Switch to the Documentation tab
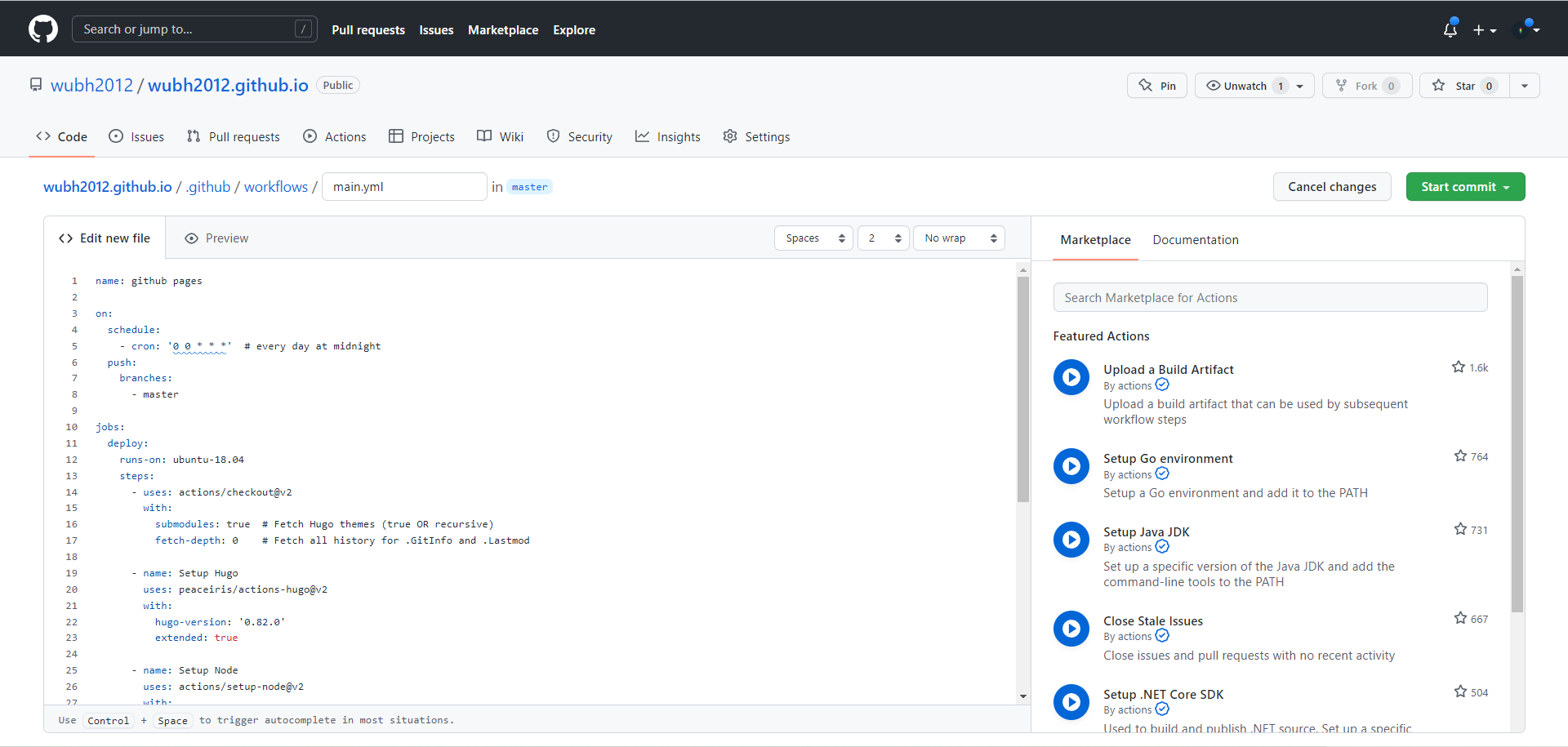Screen dimensions: 1568x747 (x=1195, y=240)
